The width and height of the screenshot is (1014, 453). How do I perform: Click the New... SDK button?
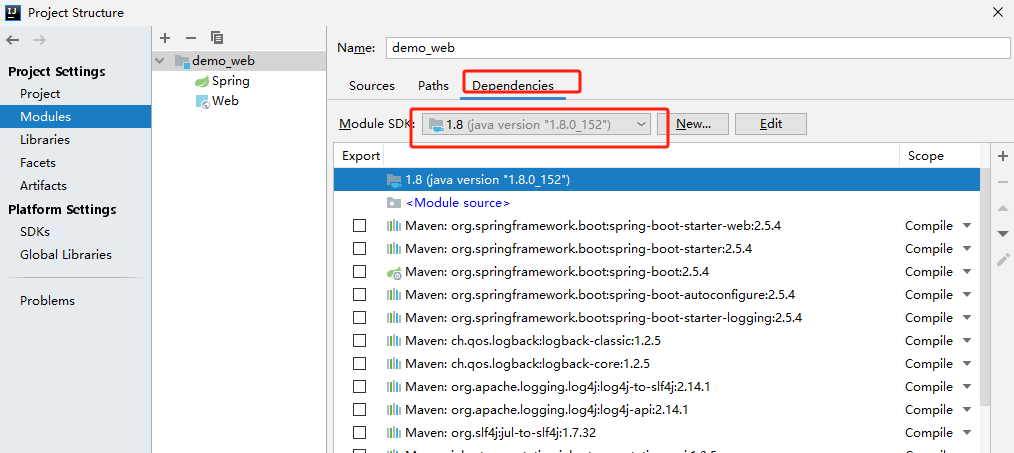tap(693, 124)
